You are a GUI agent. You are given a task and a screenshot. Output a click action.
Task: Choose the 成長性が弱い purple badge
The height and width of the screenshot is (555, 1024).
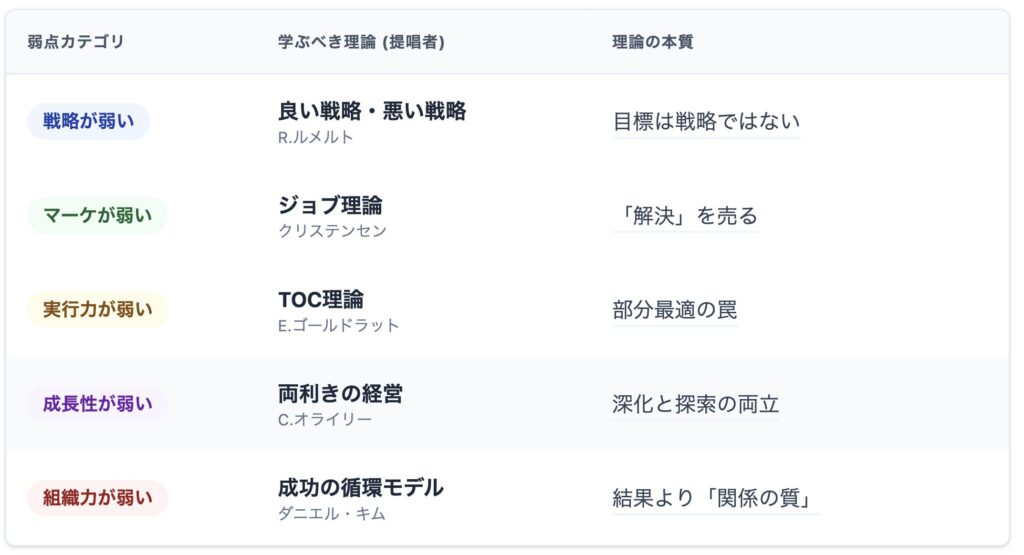tap(97, 404)
